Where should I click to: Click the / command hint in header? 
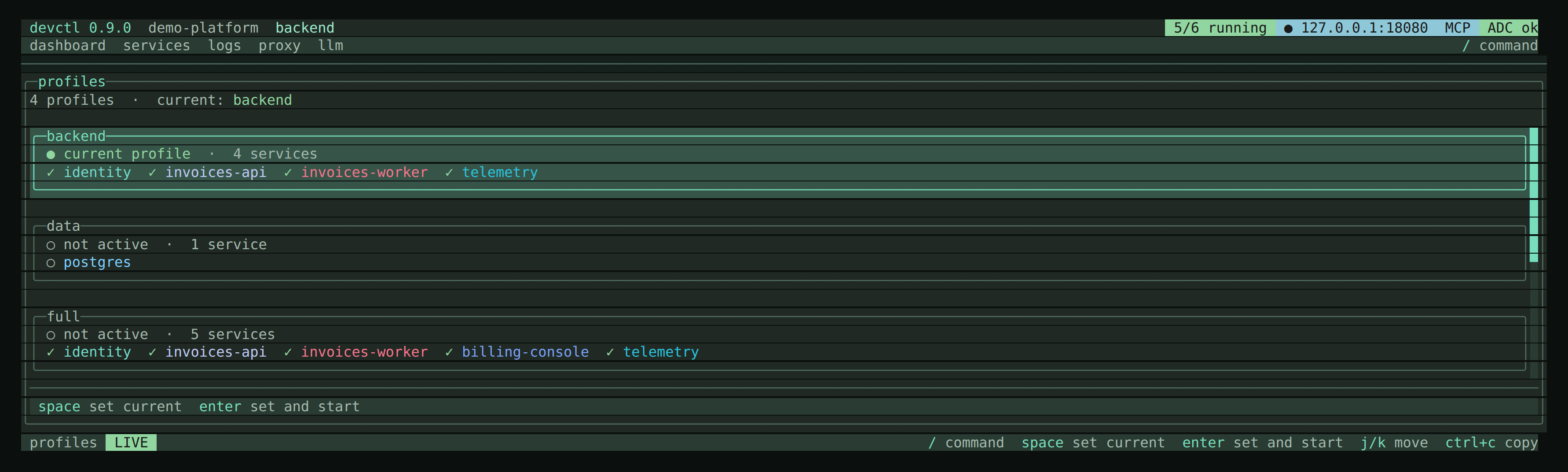1500,46
